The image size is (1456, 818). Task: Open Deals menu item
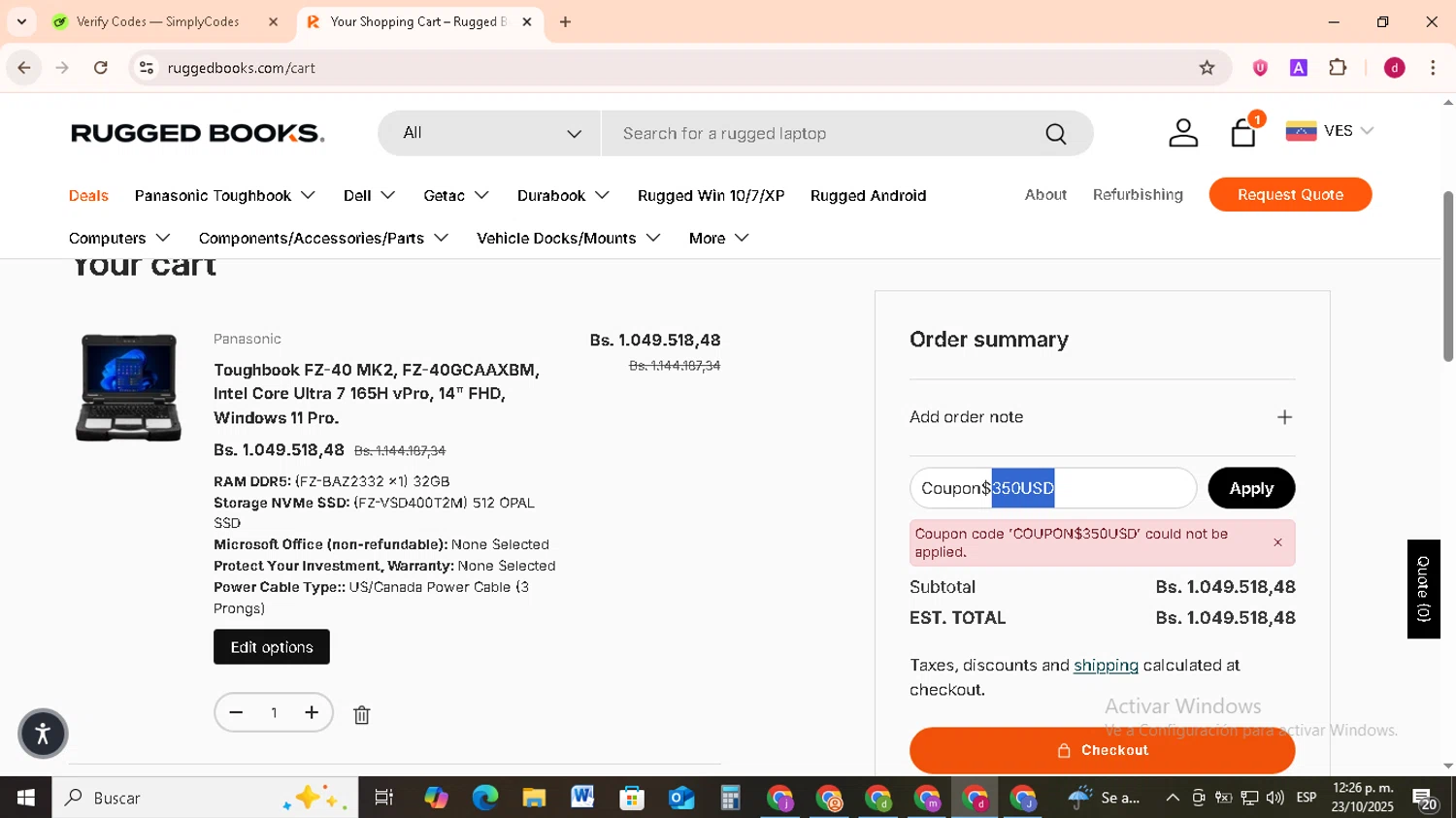pyautogui.click(x=88, y=195)
